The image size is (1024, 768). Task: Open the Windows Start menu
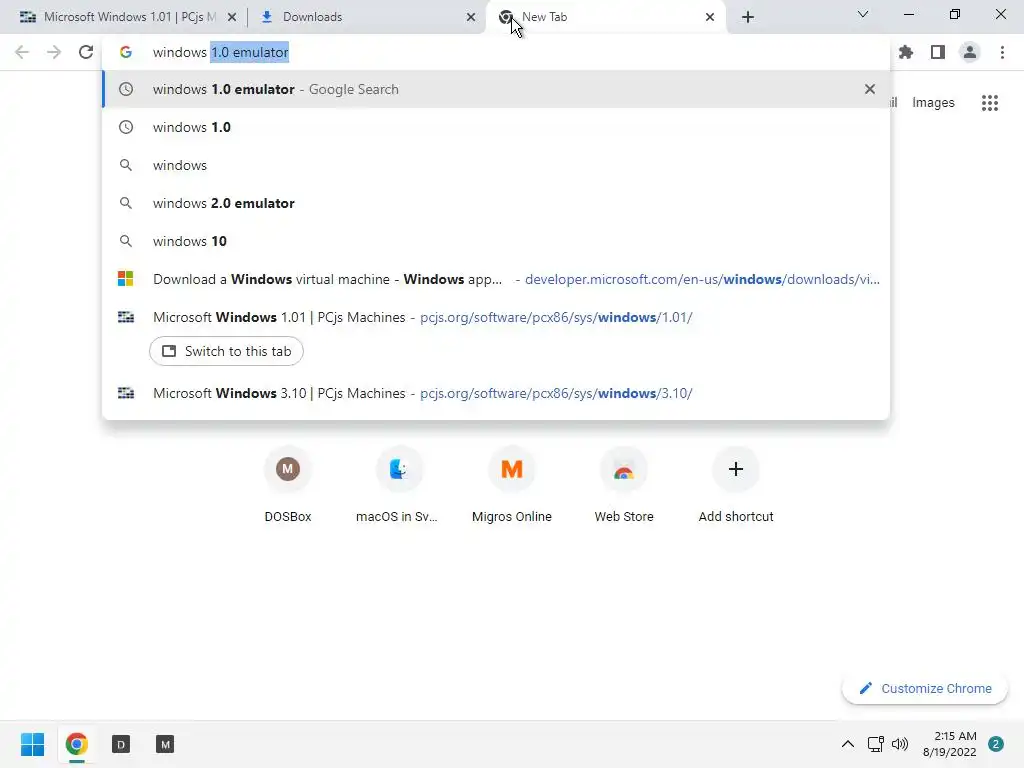33,744
